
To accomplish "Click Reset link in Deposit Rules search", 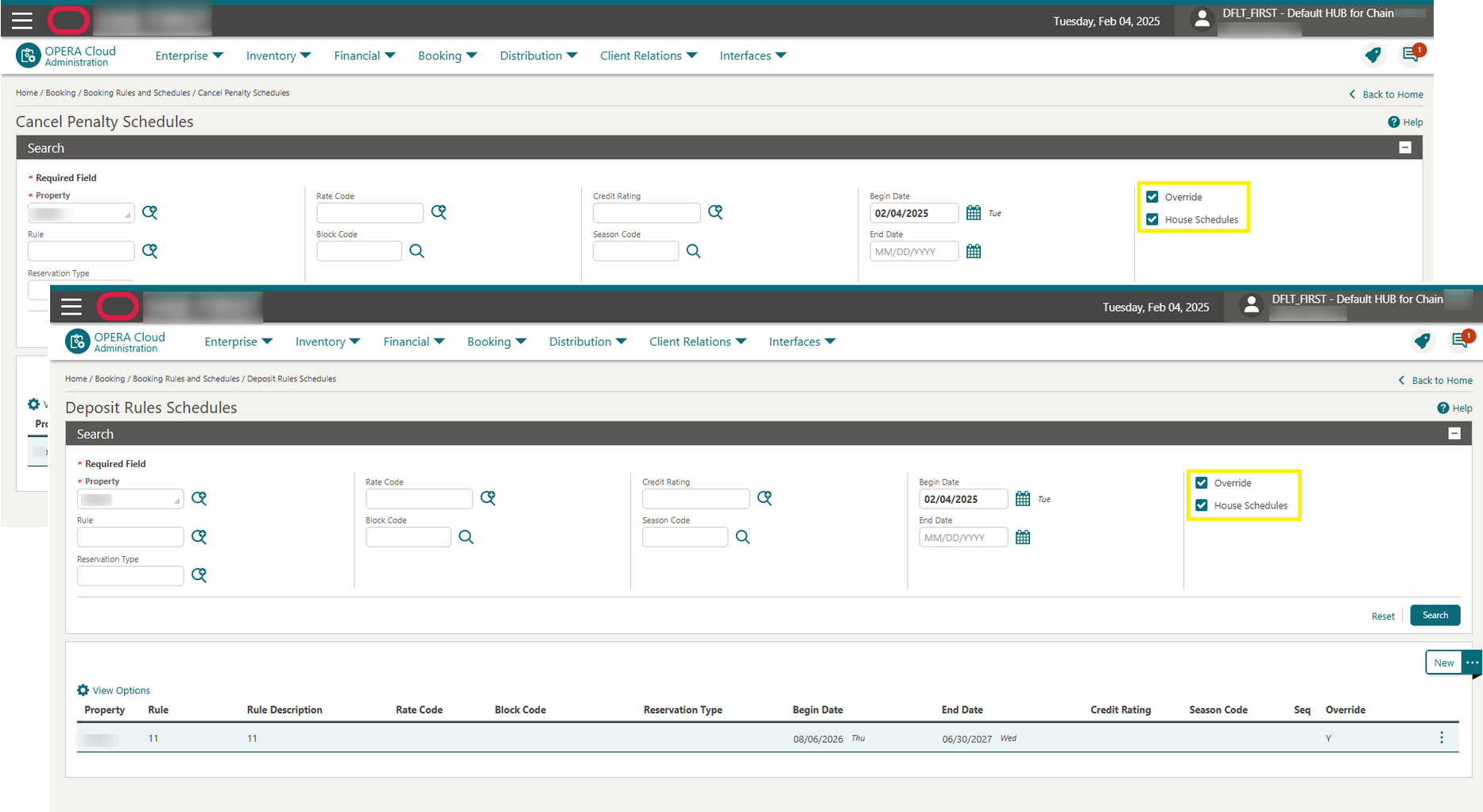I will pos(1383,617).
